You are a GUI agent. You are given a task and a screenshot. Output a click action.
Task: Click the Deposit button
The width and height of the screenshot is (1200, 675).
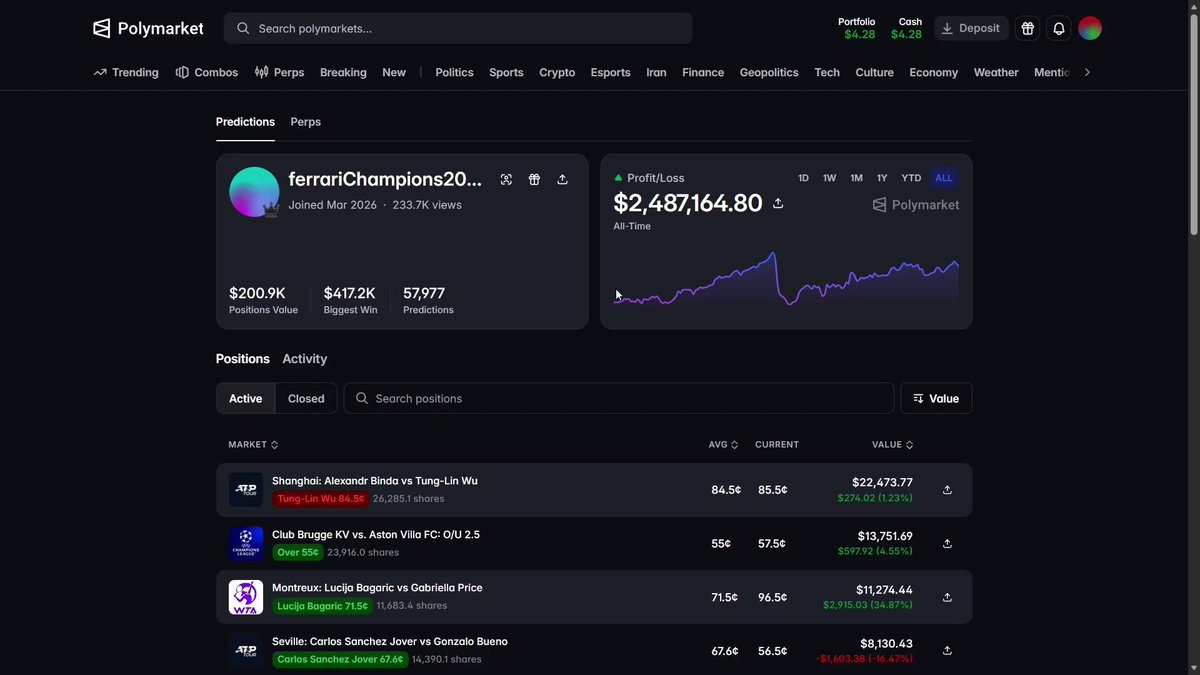tap(971, 28)
